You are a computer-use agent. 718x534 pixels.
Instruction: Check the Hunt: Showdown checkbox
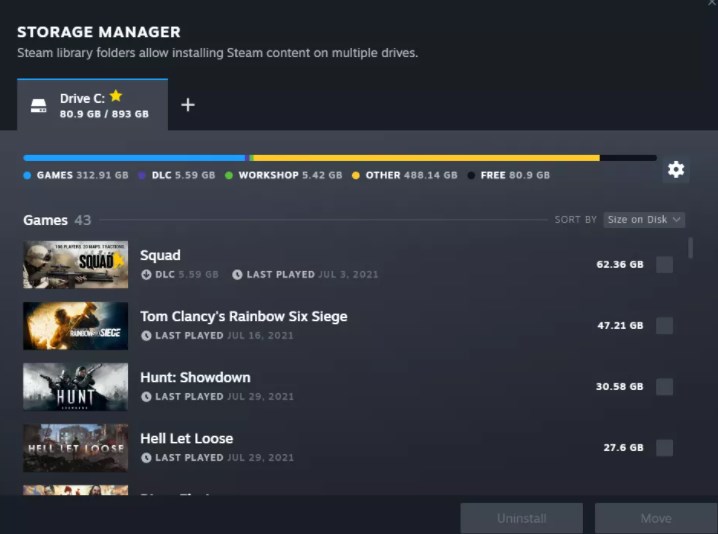point(664,387)
